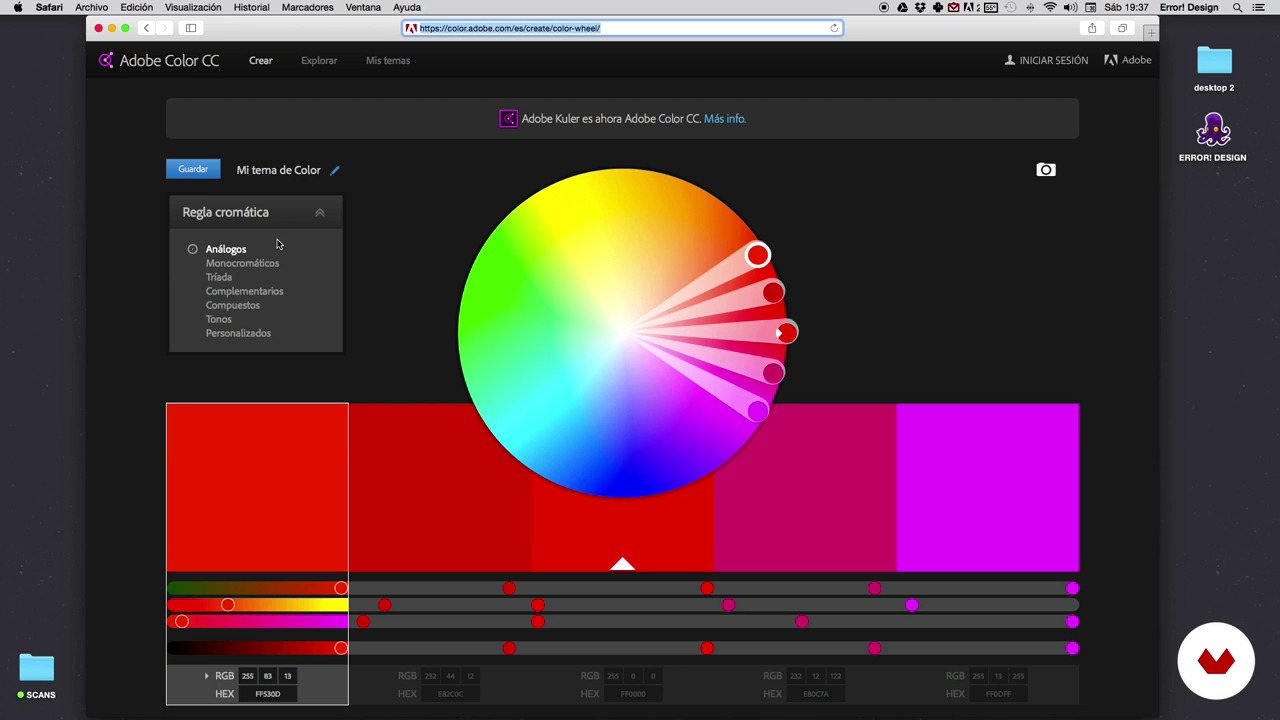Click the Adobe logo icon in the header
Viewport: 1280px width, 720px height.
[1110, 60]
